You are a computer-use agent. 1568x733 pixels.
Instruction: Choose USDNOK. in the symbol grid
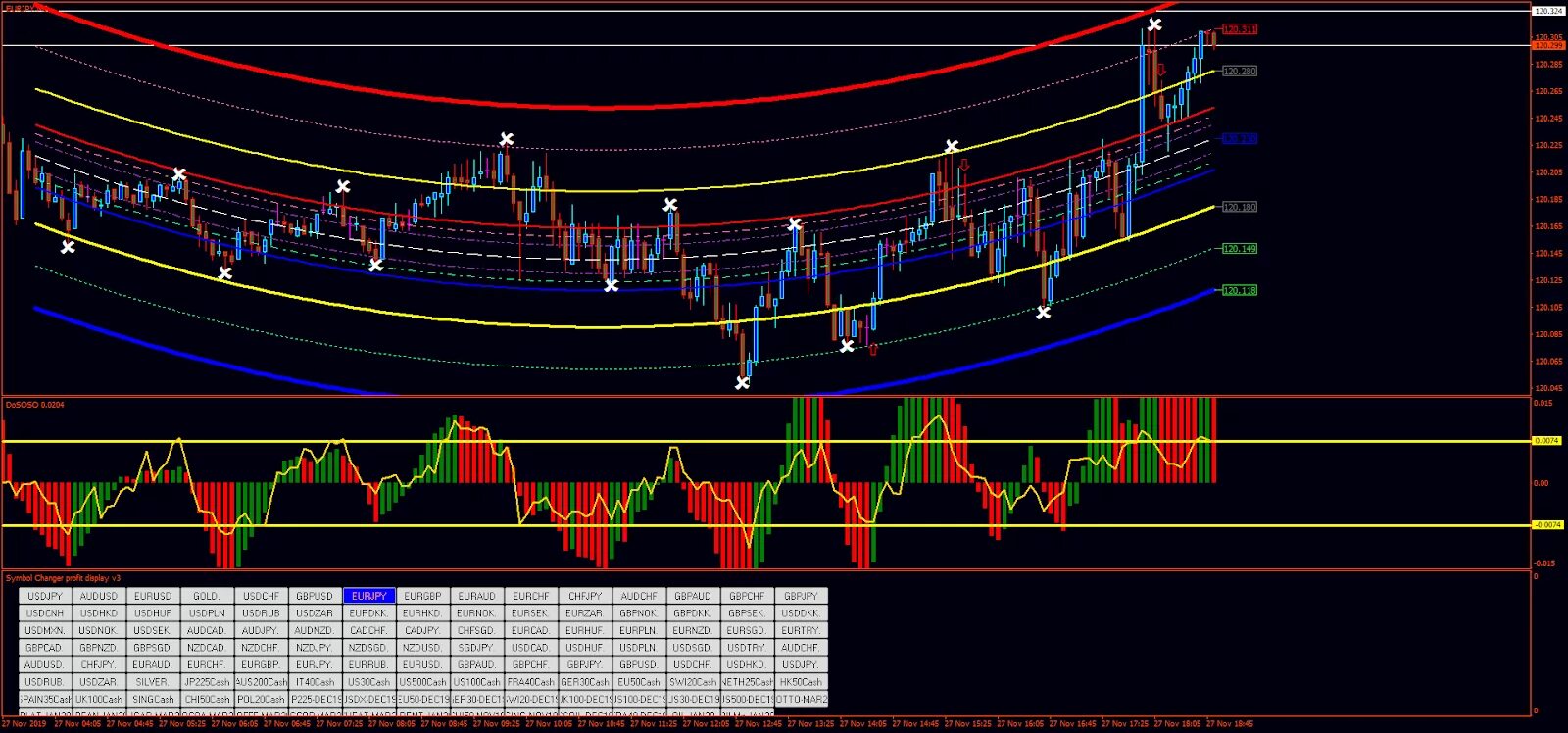point(99,630)
